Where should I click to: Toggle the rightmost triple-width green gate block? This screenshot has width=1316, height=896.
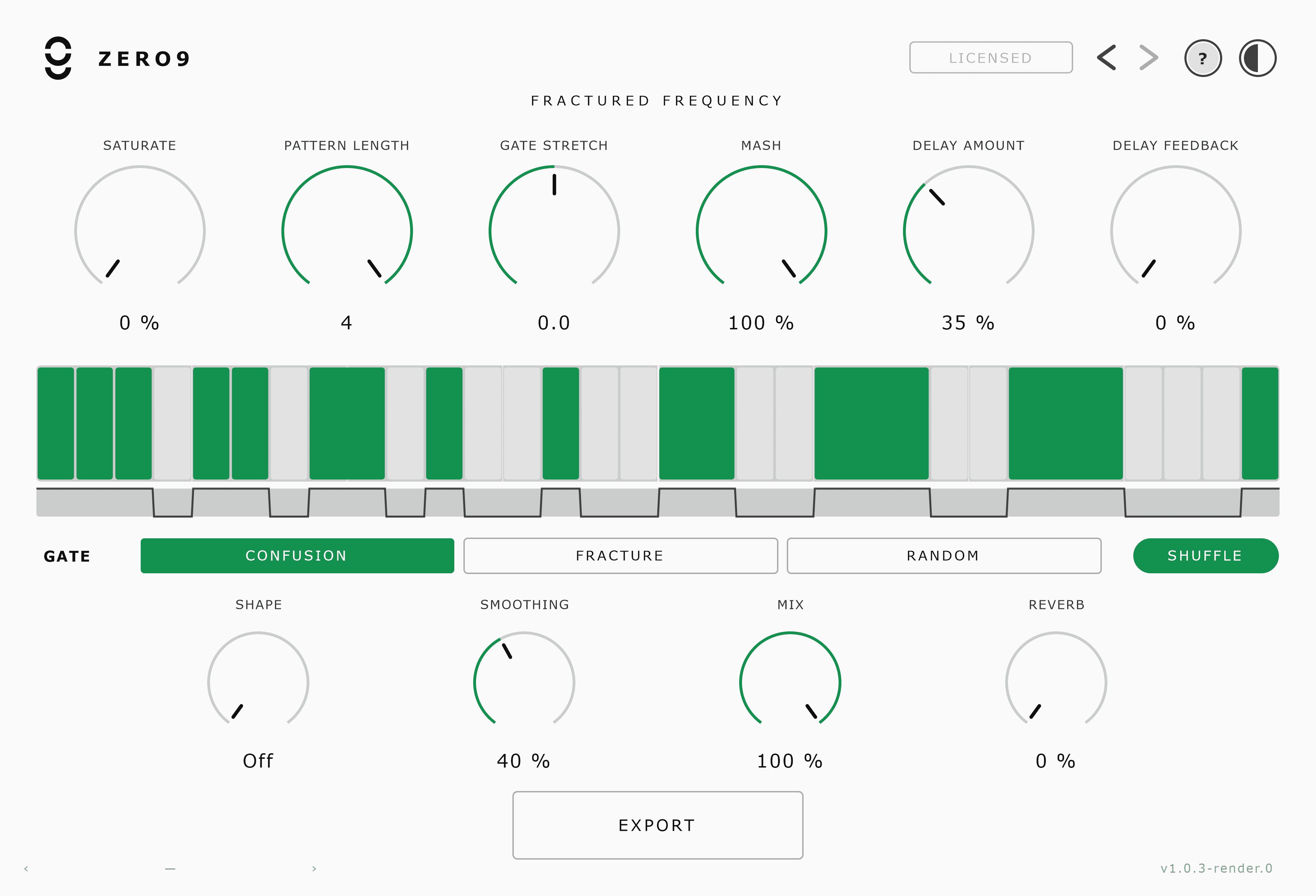tap(1066, 423)
